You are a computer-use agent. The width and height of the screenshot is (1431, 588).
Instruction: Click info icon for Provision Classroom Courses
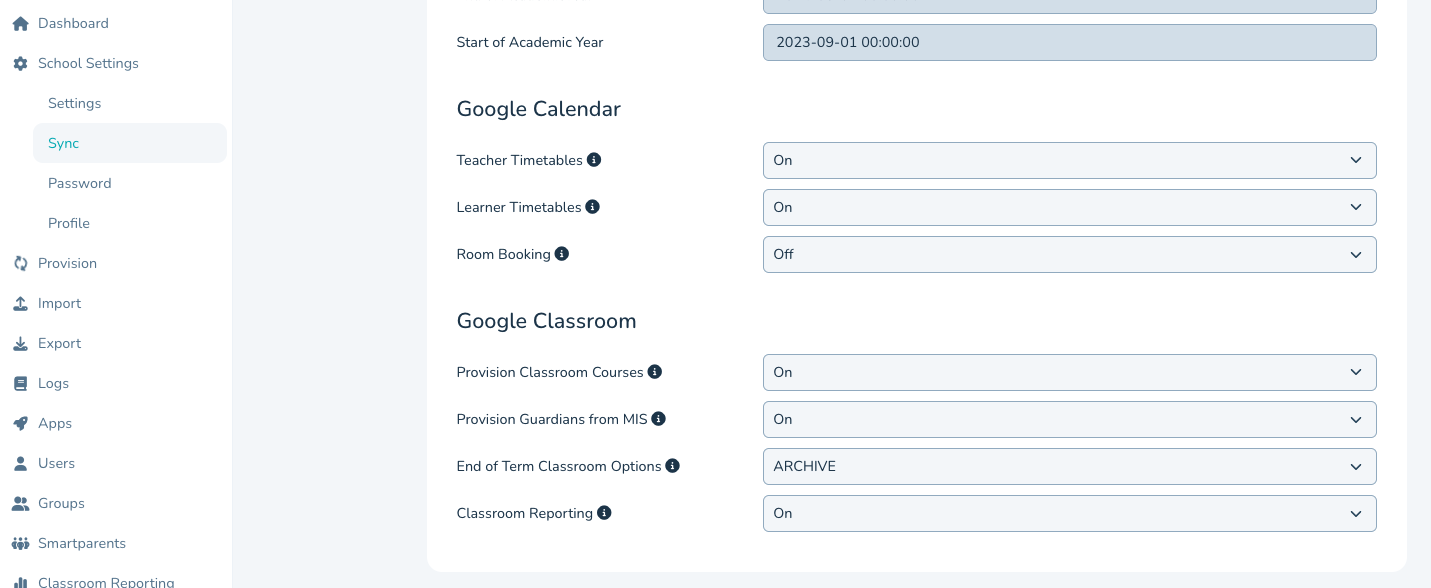coord(655,372)
